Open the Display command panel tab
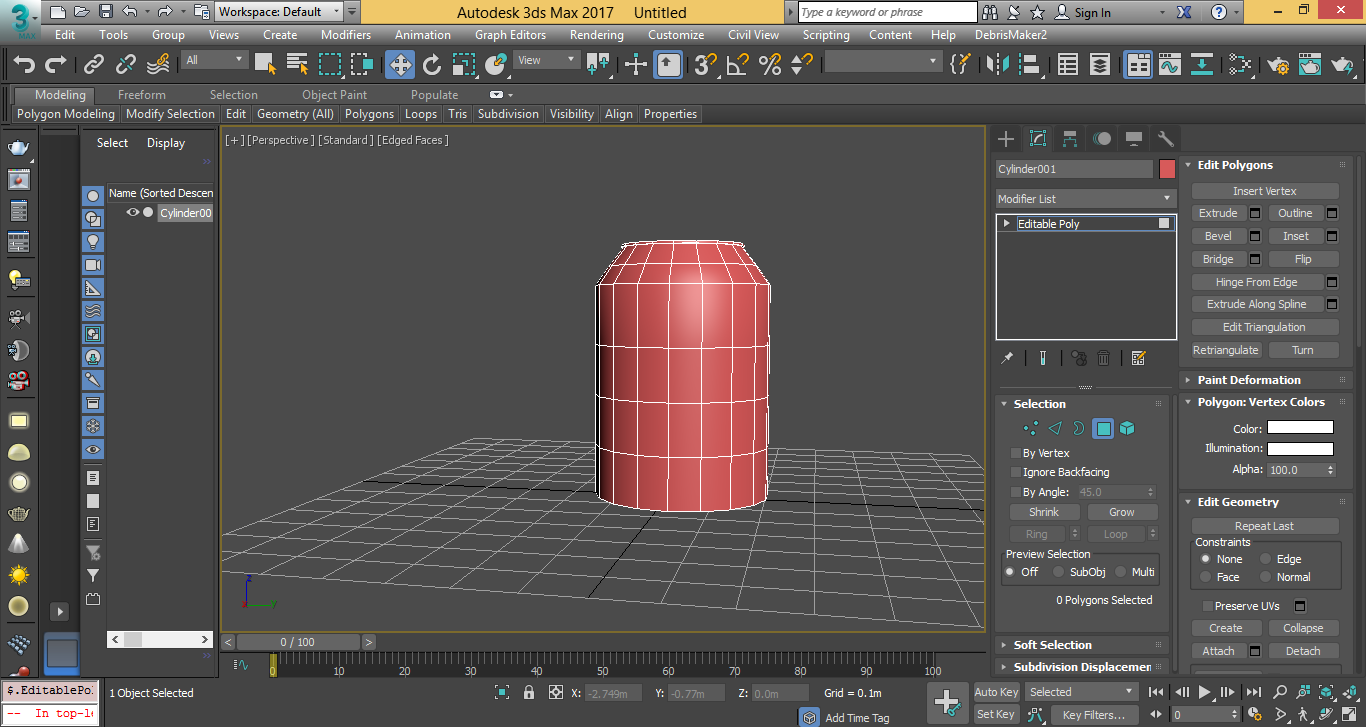Viewport: 1366px width, 727px height. tap(1134, 138)
